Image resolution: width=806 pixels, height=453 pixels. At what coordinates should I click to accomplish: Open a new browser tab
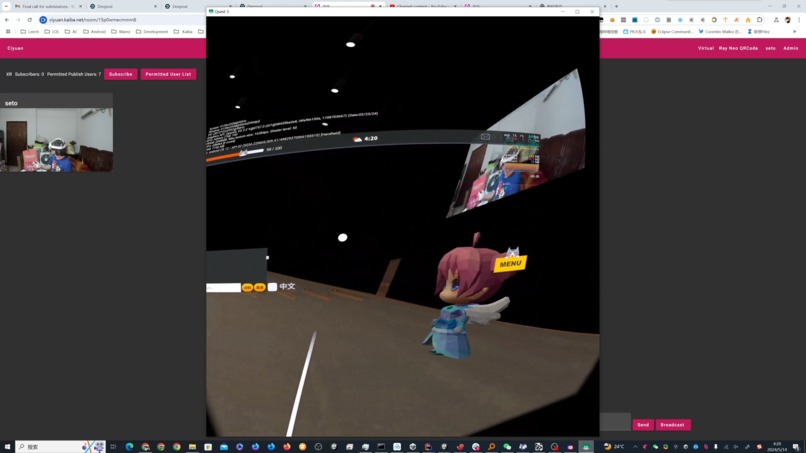[x=616, y=6]
